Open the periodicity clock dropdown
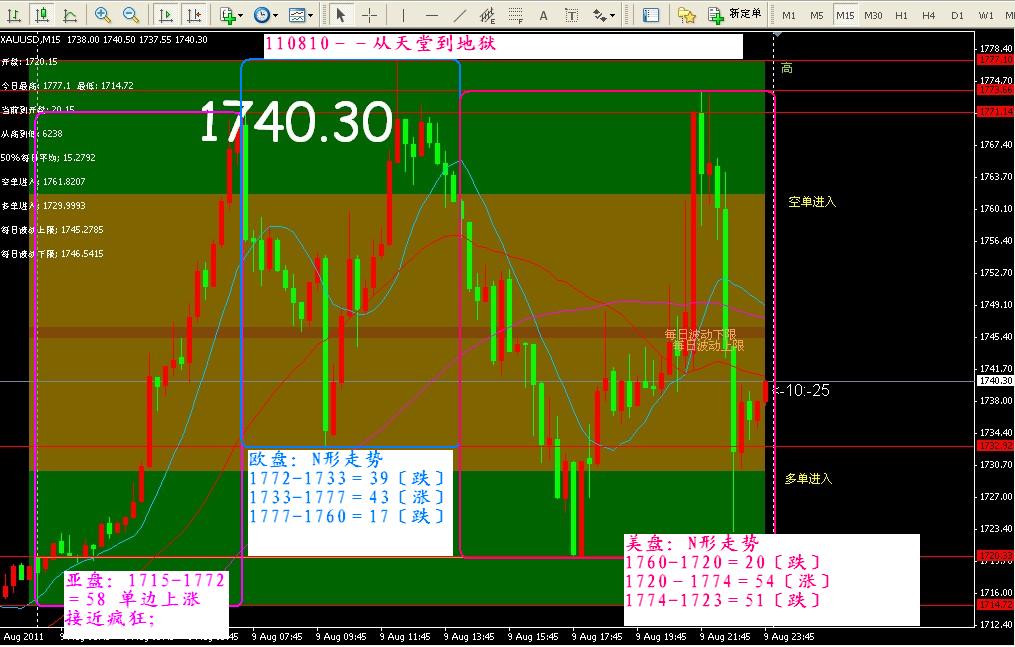Image resolution: width=1015 pixels, height=647 pixels. [265, 15]
